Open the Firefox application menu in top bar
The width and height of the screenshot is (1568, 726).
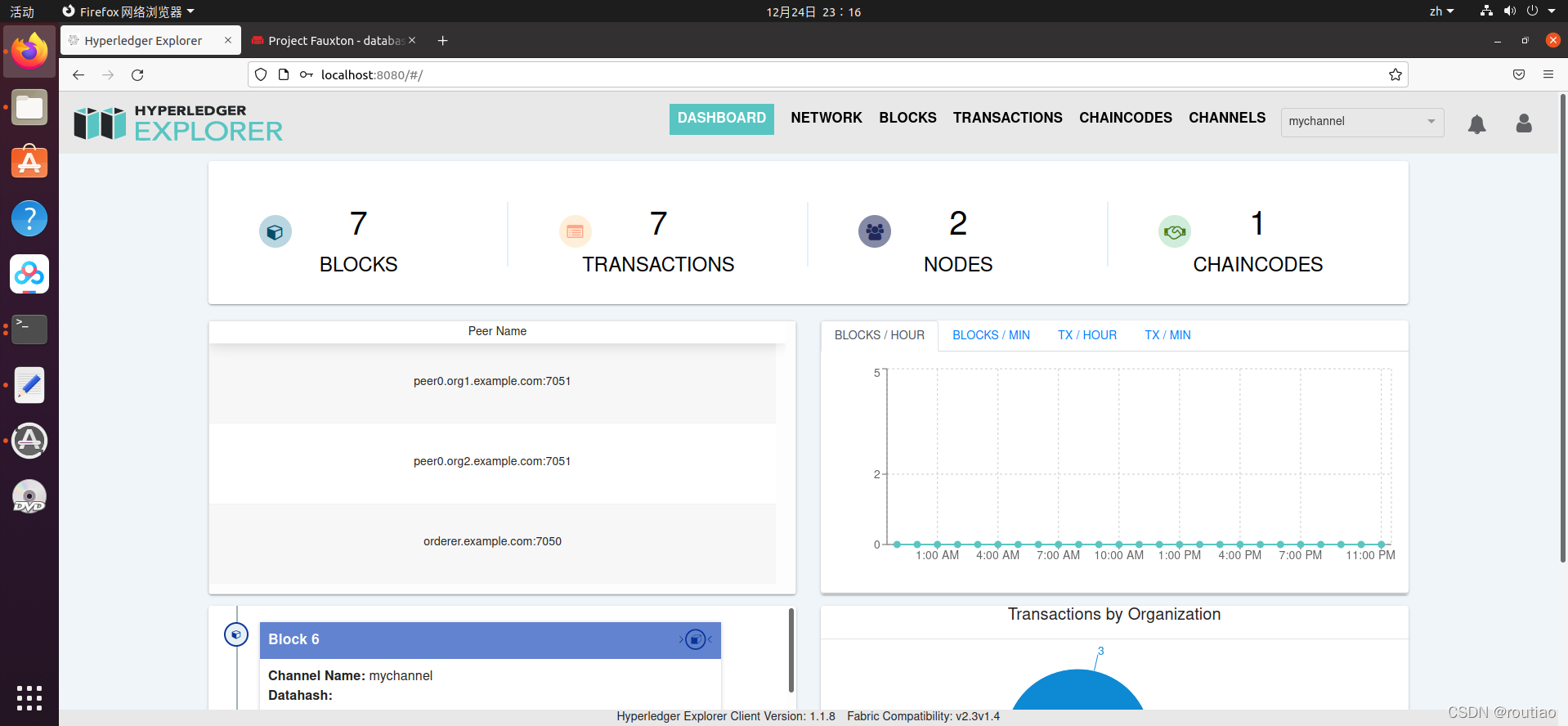tap(128, 11)
